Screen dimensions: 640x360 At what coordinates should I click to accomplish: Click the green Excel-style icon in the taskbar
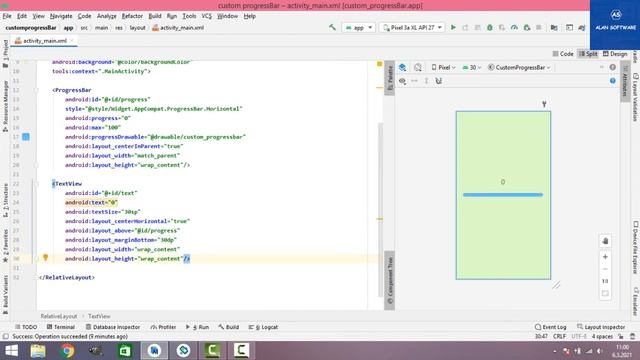(x=125, y=351)
